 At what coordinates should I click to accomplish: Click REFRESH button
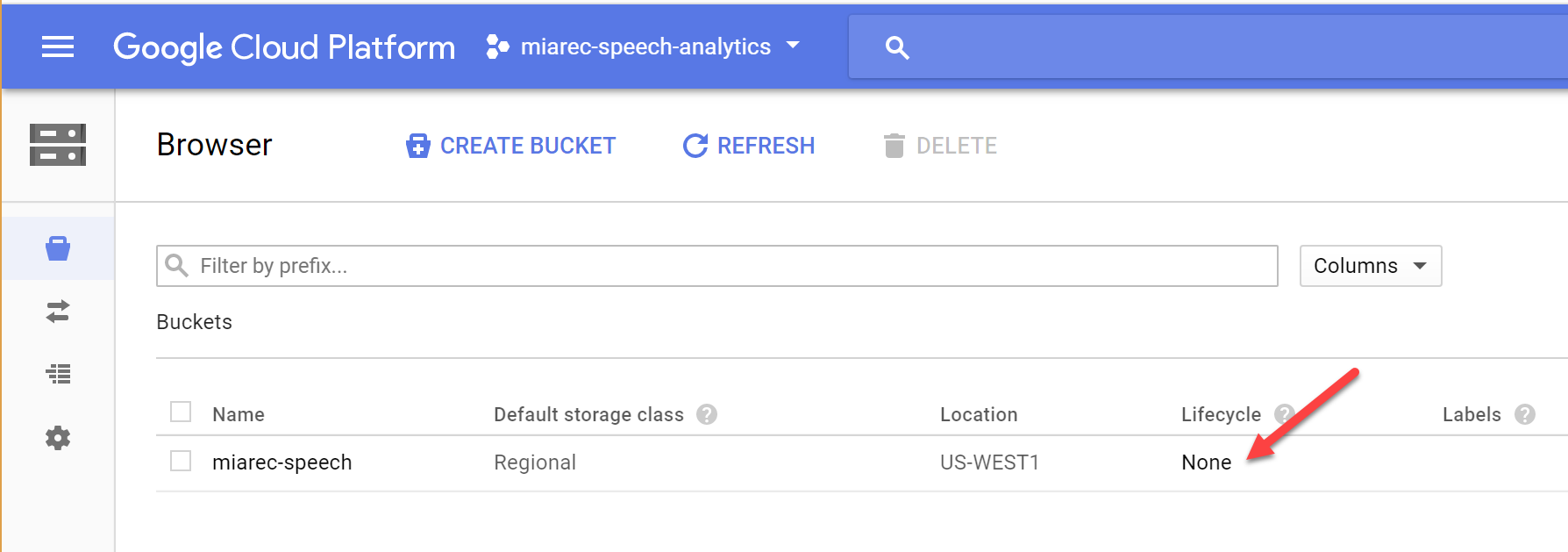pos(749,146)
